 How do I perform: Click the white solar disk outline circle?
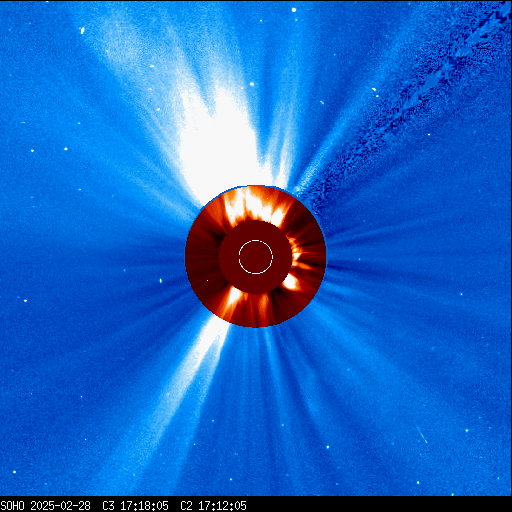point(256,257)
